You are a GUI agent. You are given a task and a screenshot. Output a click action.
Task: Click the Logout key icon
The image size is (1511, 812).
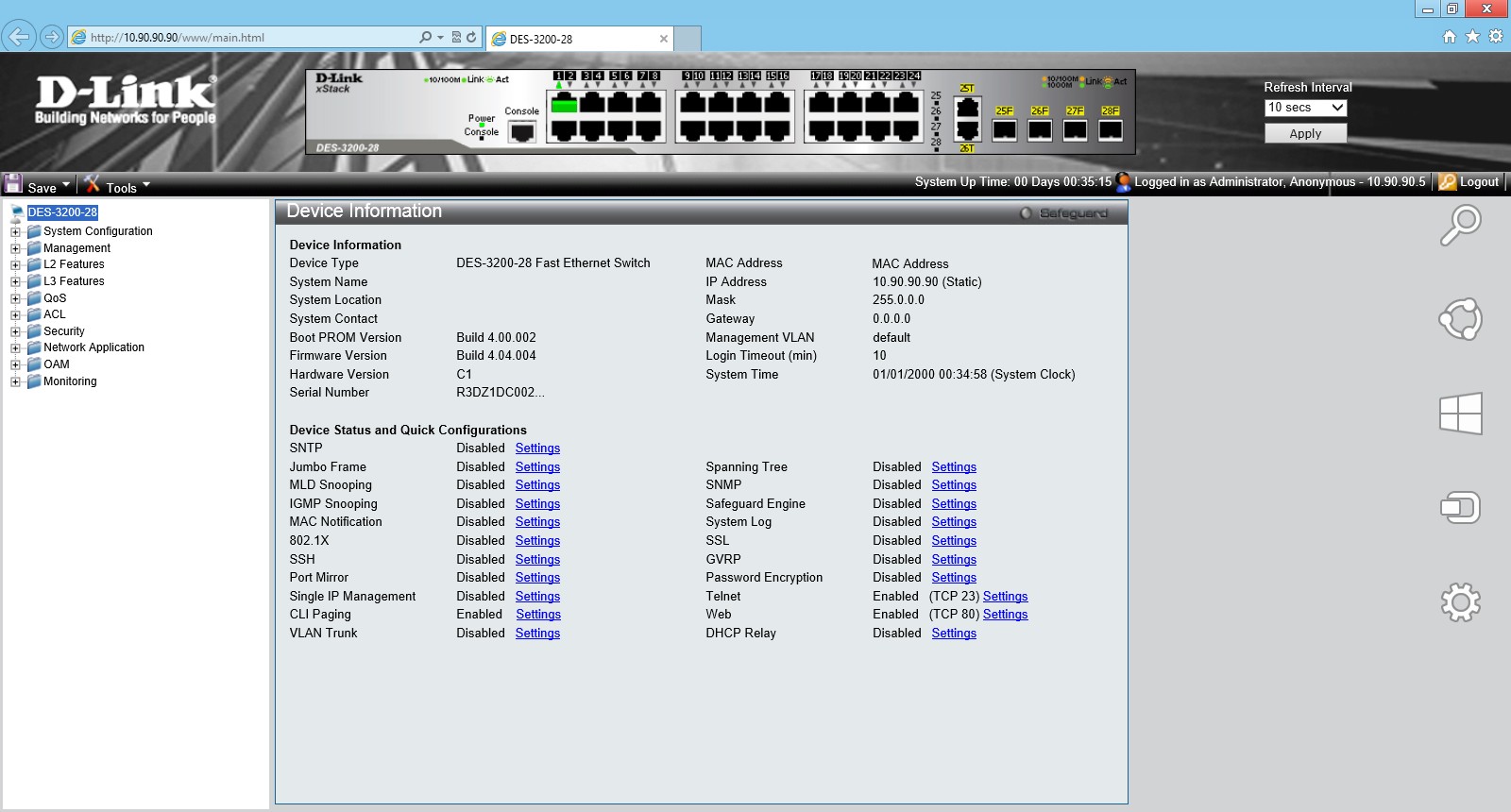pos(1447,182)
